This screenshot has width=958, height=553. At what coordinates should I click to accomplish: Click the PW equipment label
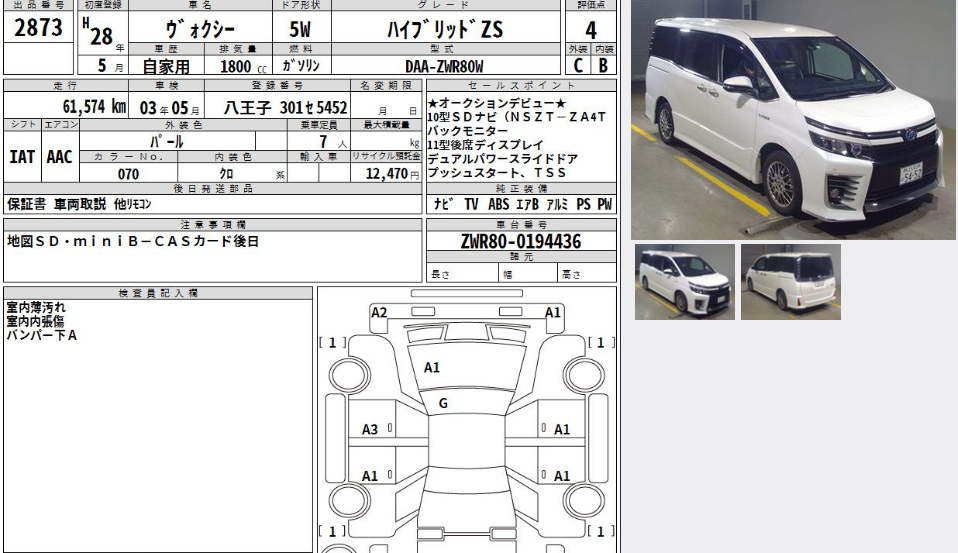pyautogui.click(x=604, y=204)
